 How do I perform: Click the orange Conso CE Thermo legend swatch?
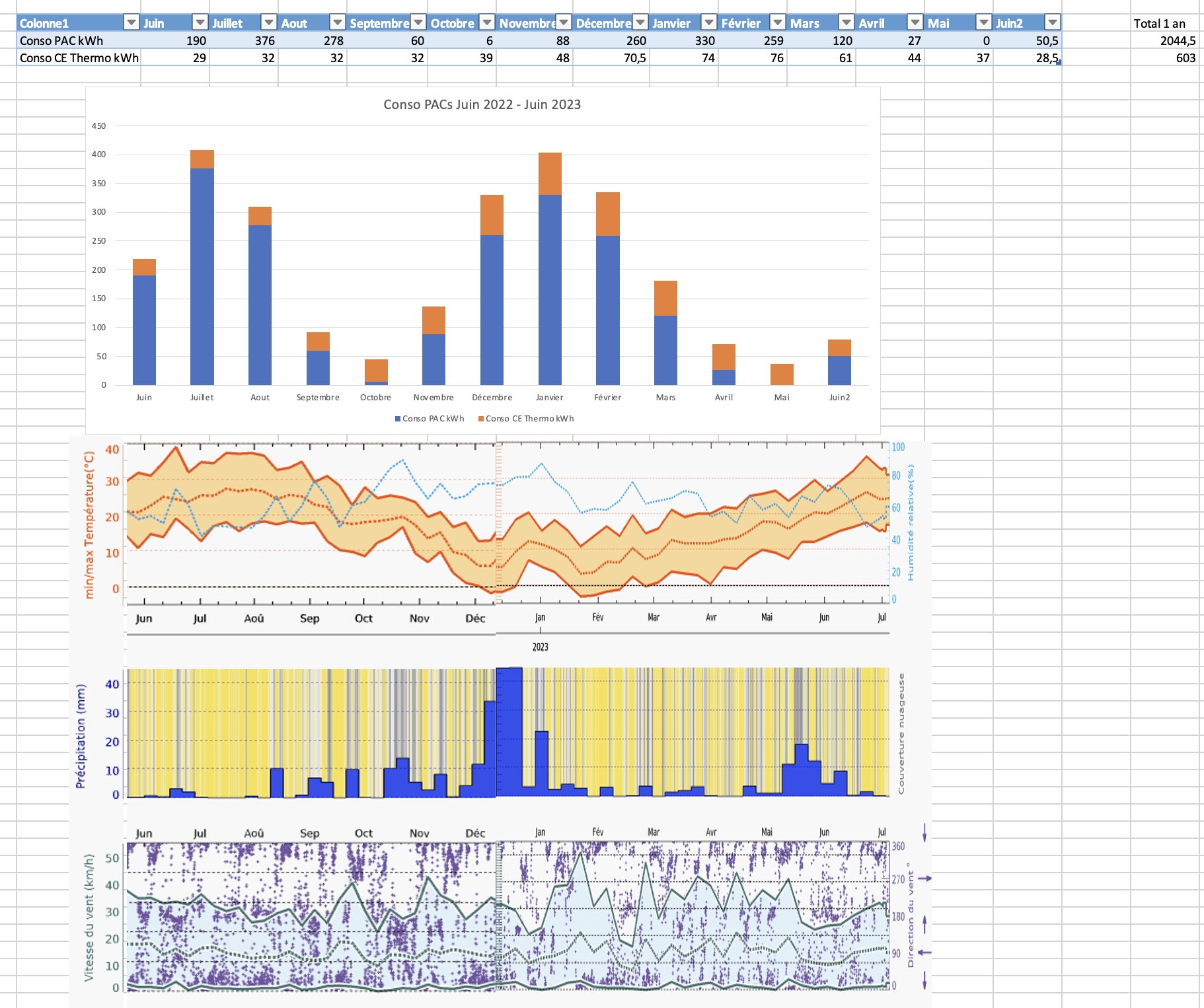pyautogui.click(x=481, y=419)
